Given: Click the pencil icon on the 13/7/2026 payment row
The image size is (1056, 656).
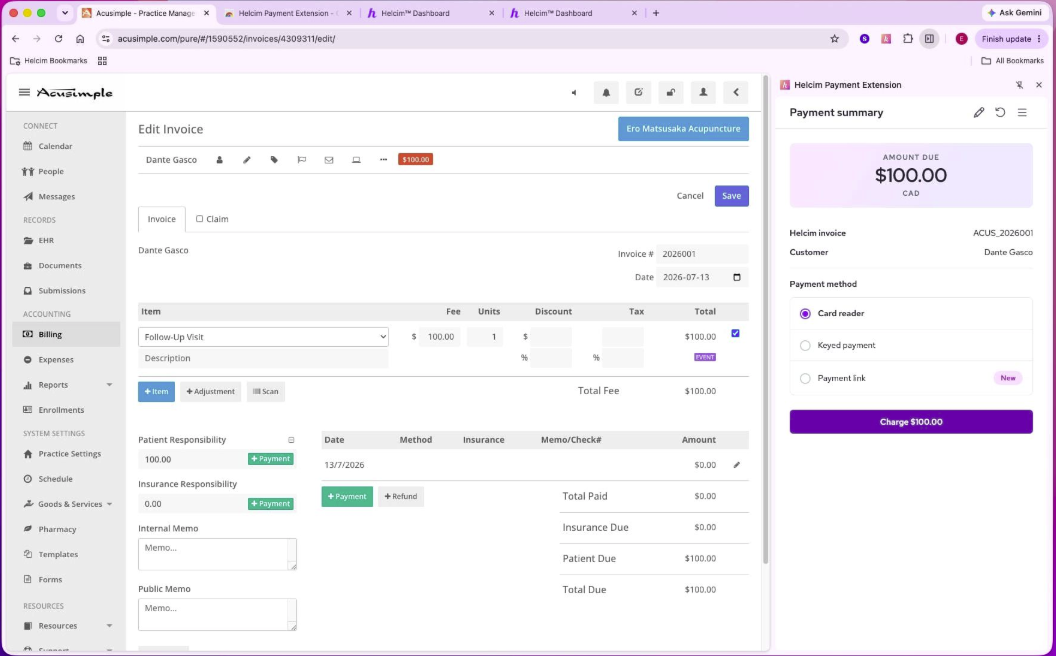Looking at the screenshot, I should [737, 465].
